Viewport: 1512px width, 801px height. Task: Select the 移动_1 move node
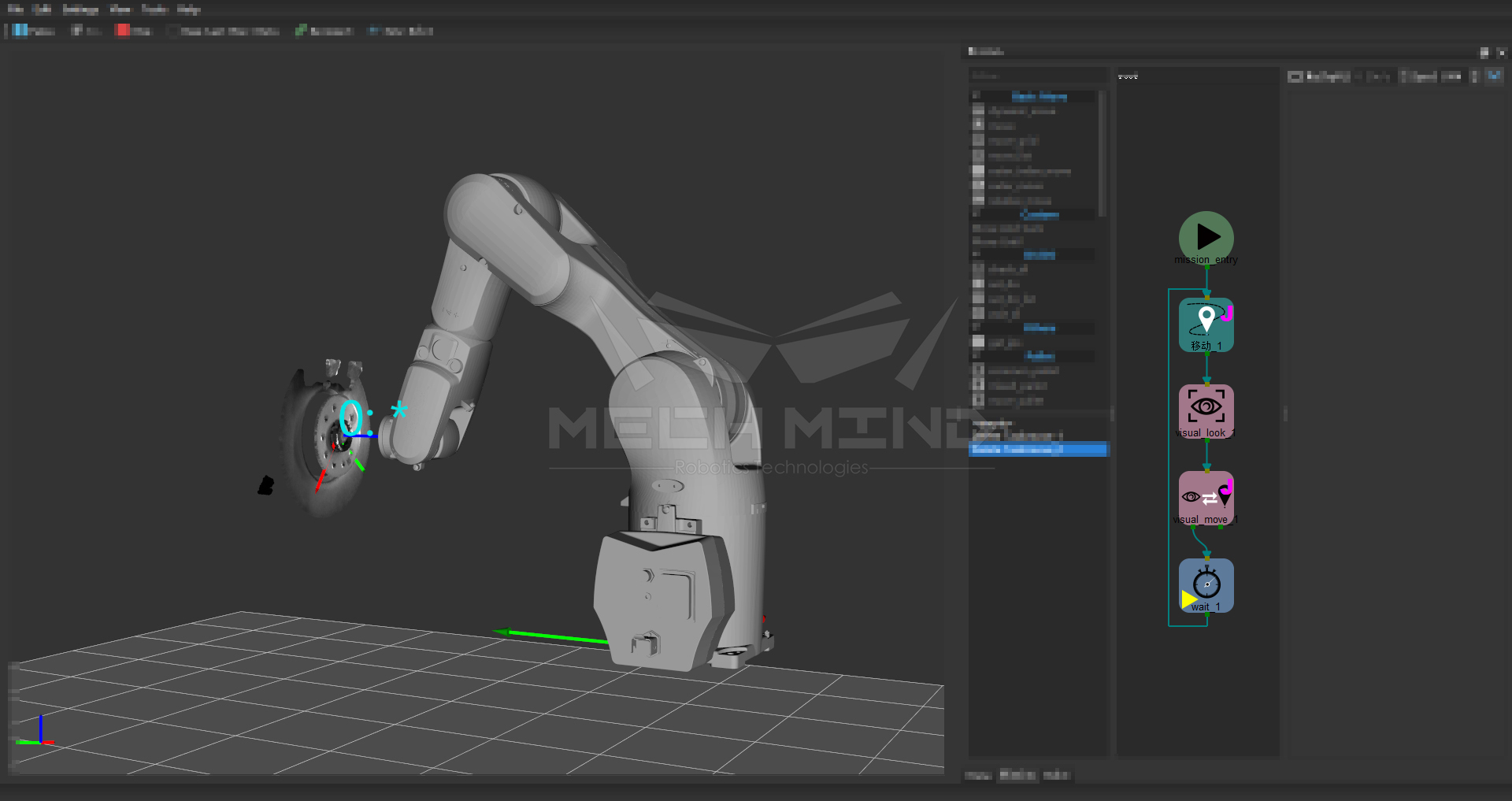[x=1206, y=324]
